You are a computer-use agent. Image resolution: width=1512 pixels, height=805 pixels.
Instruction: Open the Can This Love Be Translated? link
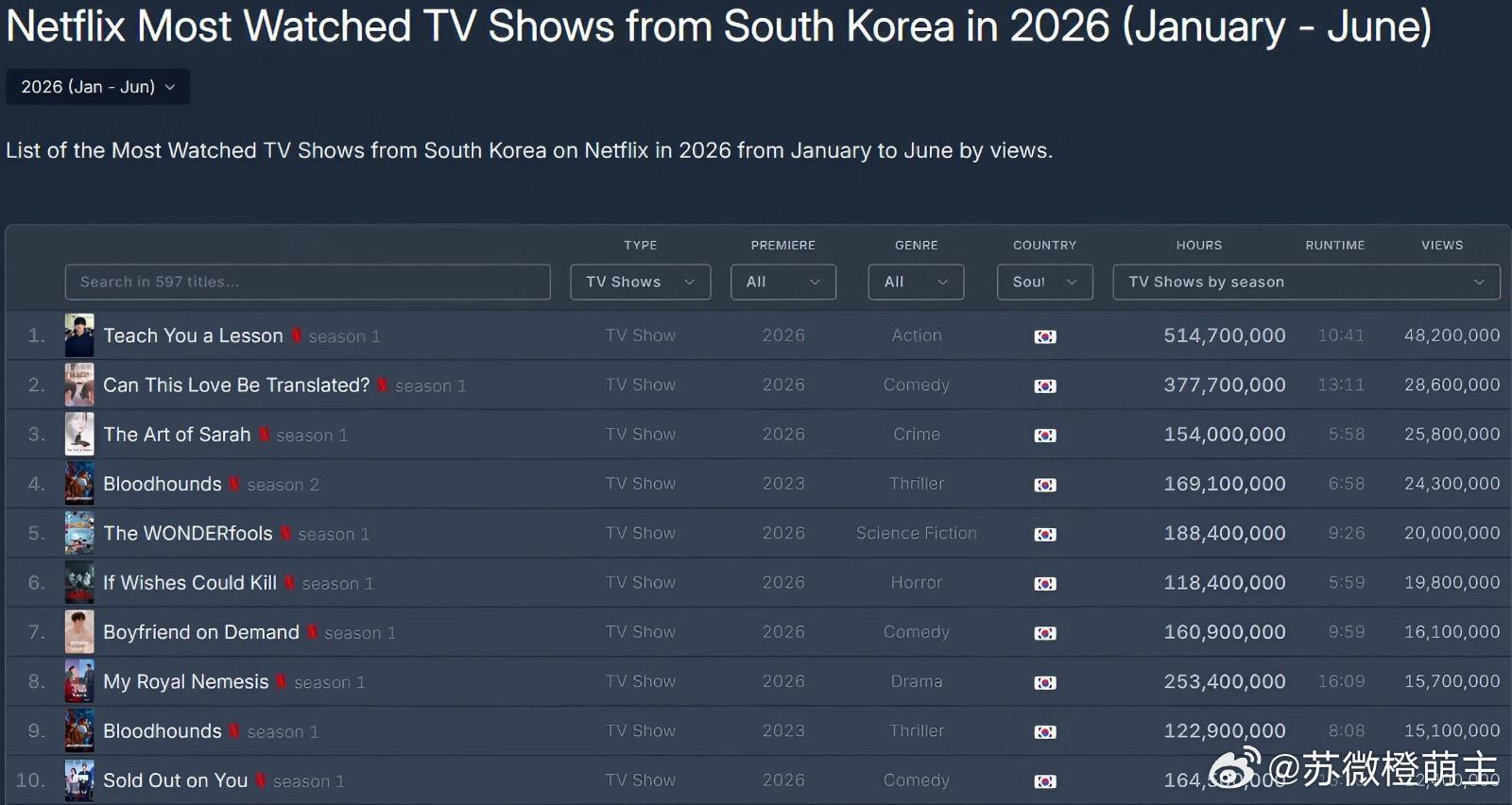click(236, 385)
